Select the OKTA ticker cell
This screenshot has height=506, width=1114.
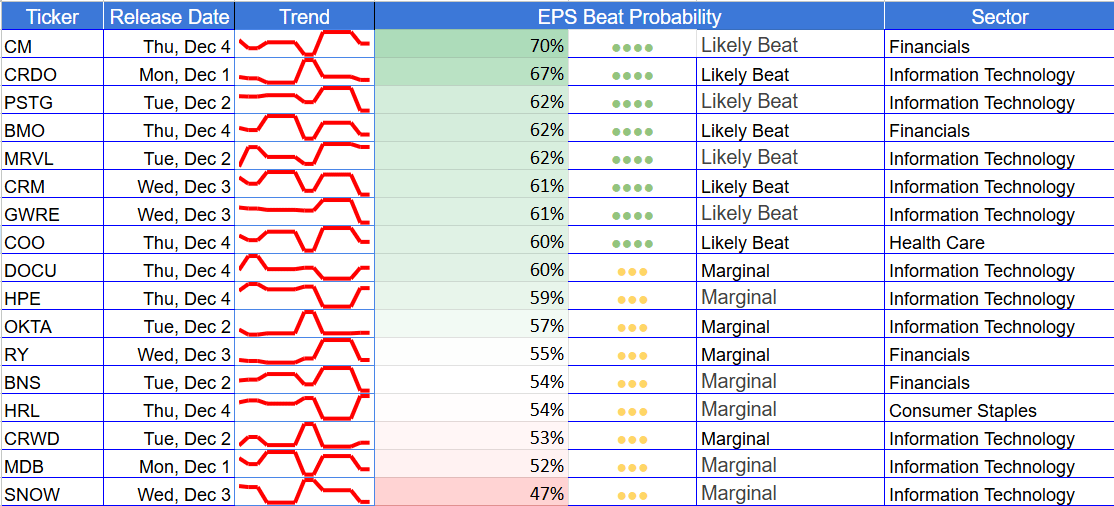tap(53, 324)
